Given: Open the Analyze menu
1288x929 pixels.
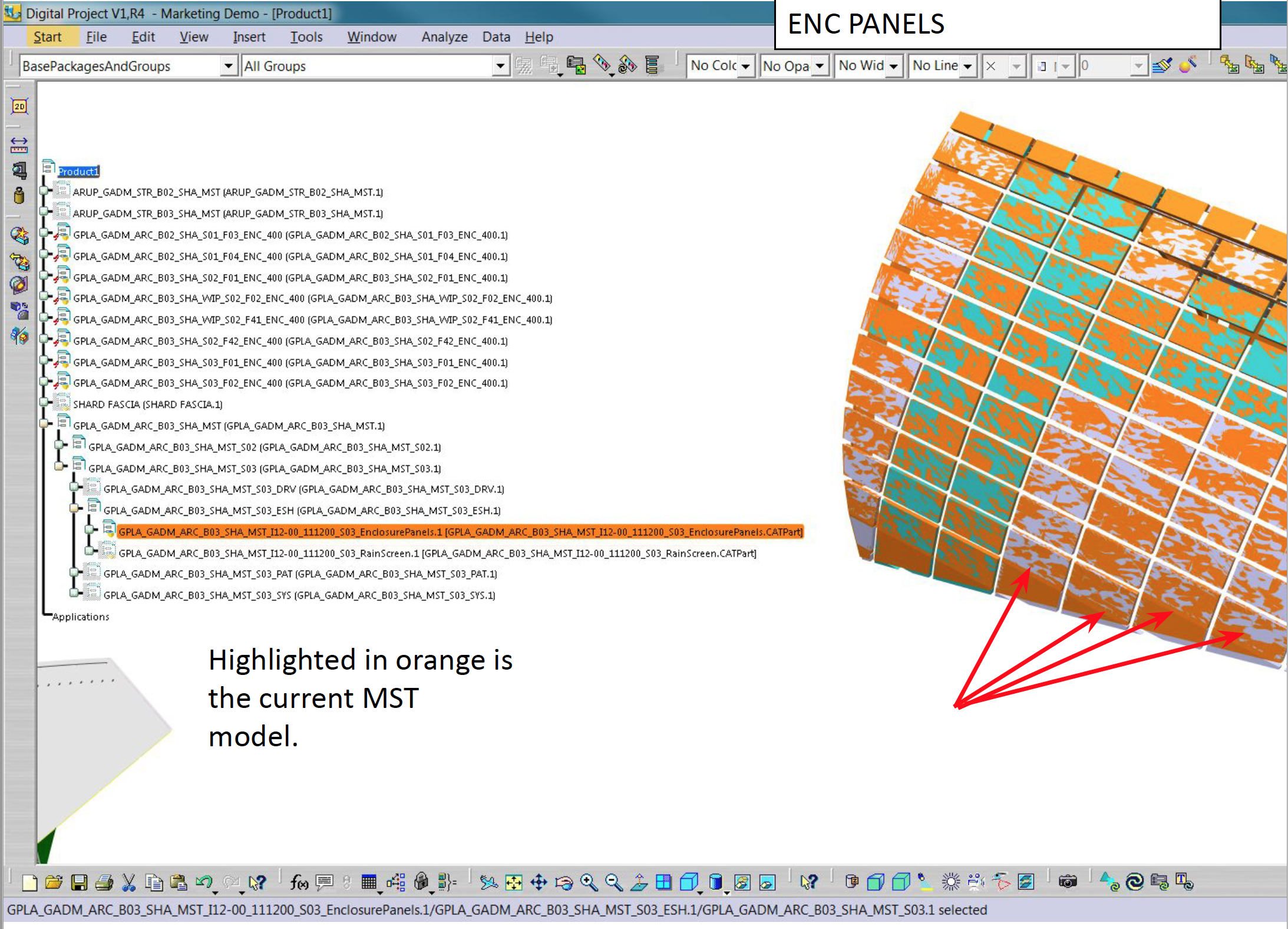Looking at the screenshot, I should tap(444, 37).
